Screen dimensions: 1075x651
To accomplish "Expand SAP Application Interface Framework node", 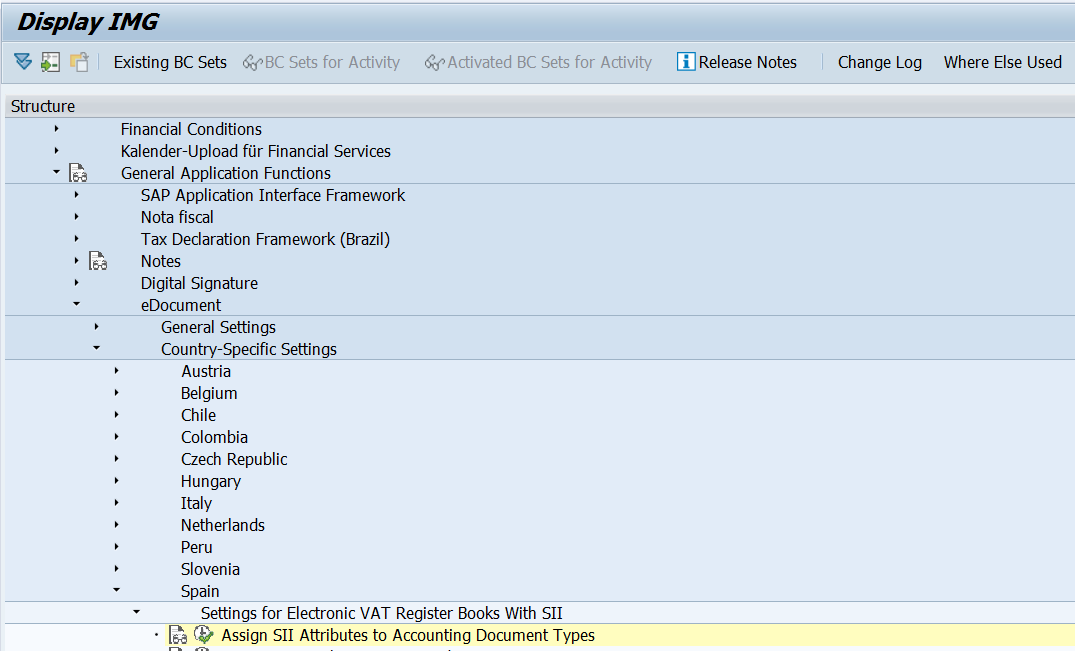I will pyautogui.click(x=76, y=195).
